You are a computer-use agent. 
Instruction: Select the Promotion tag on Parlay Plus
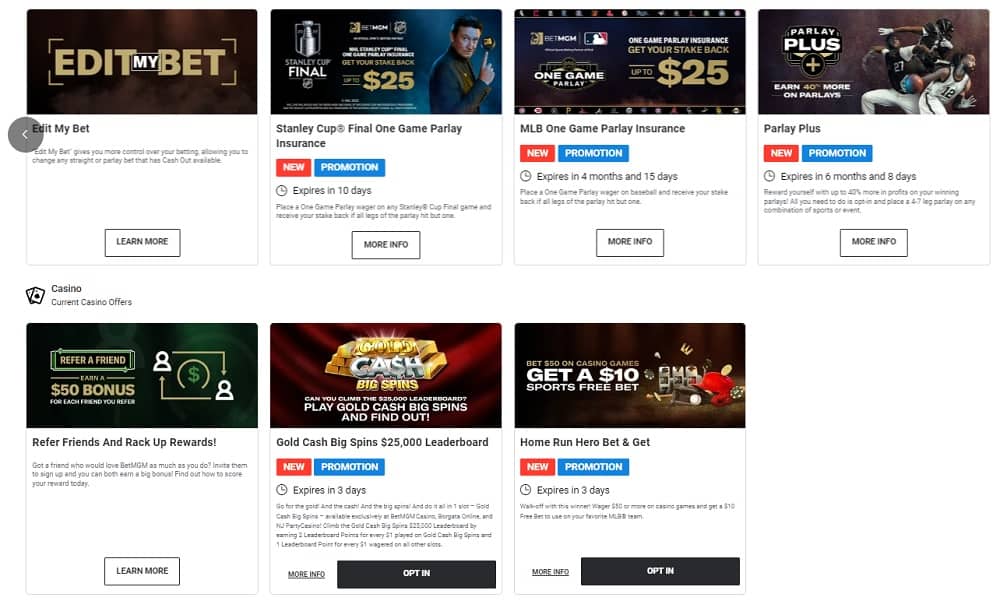point(837,153)
